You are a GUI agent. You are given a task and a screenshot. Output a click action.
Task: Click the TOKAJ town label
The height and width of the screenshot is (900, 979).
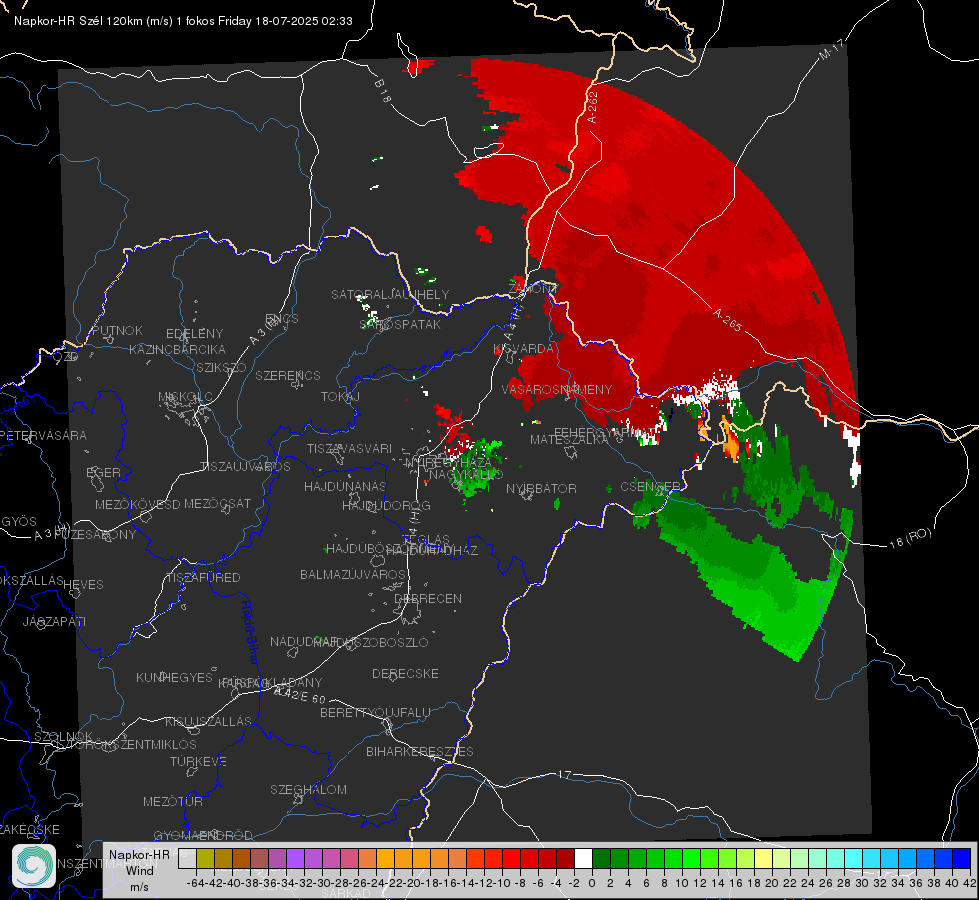[340, 397]
